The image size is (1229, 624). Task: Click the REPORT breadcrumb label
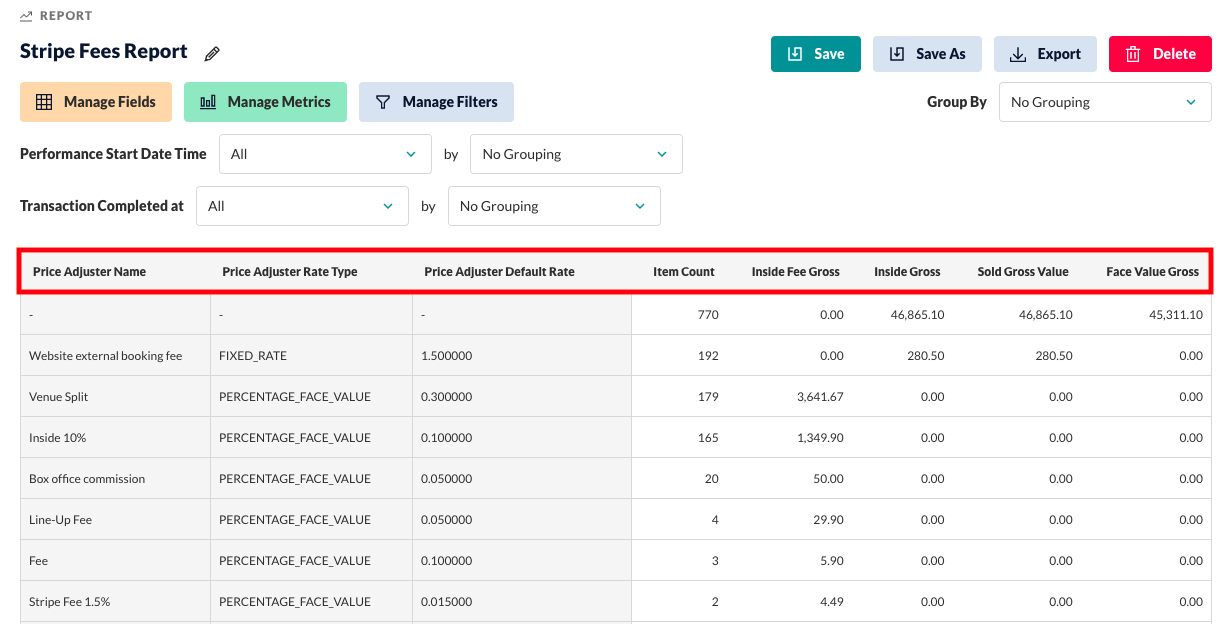(x=67, y=16)
